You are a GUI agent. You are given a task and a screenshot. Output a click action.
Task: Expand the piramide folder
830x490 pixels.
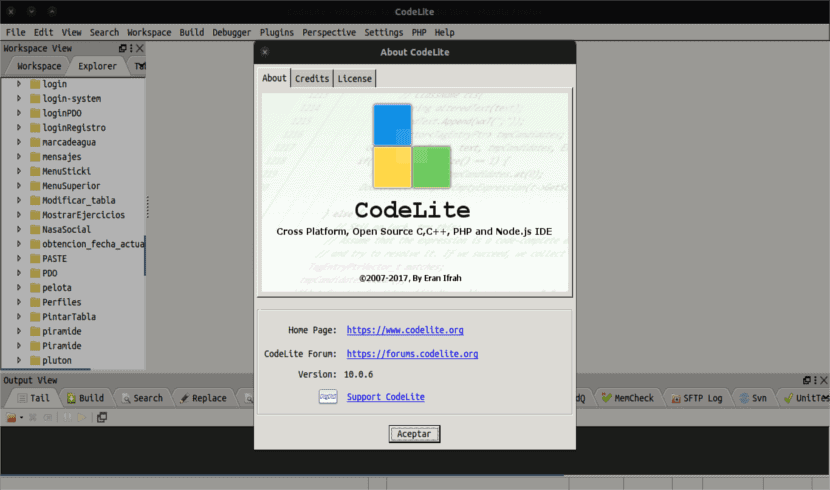point(19,331)
